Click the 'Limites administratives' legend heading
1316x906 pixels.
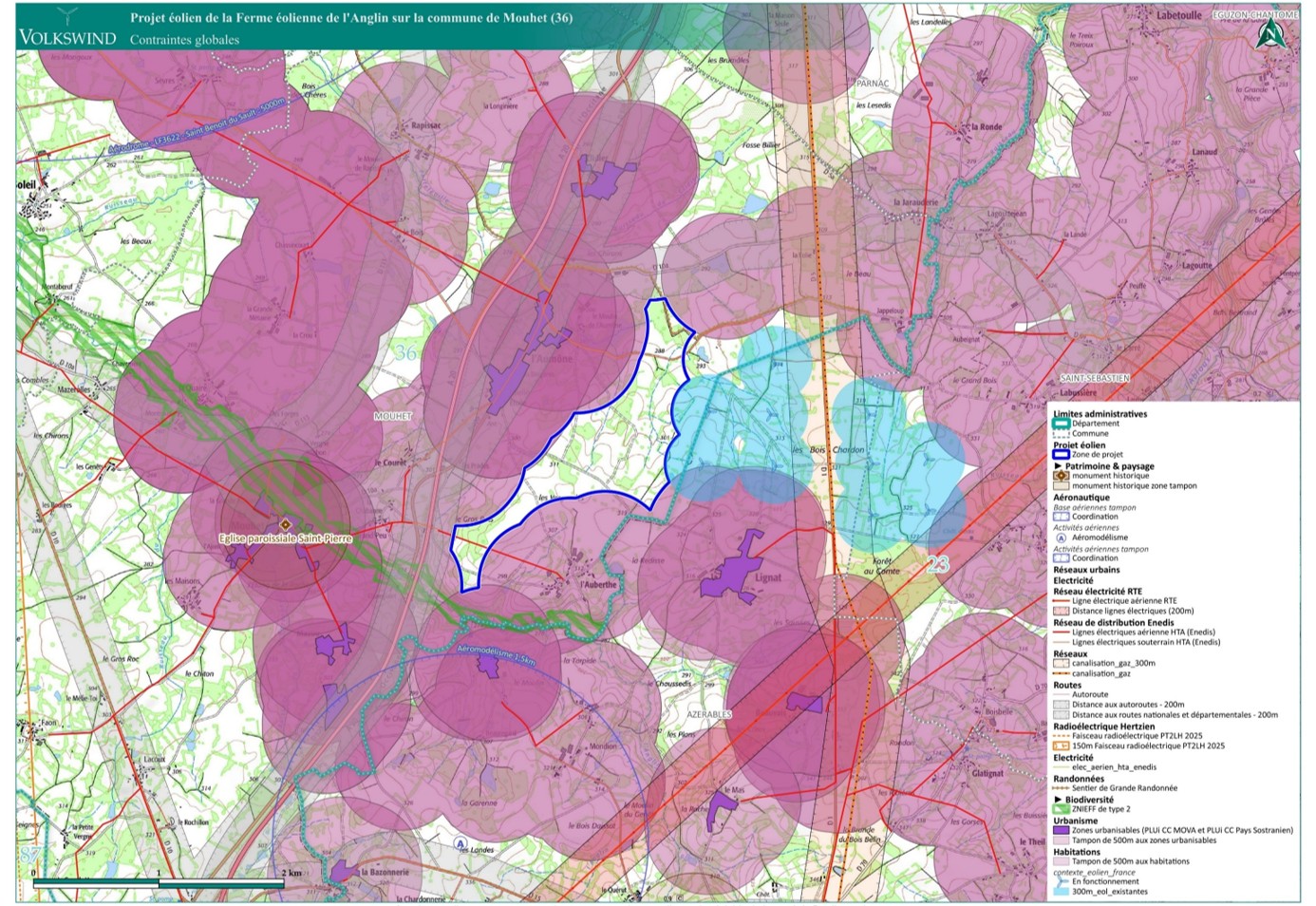1100,414
